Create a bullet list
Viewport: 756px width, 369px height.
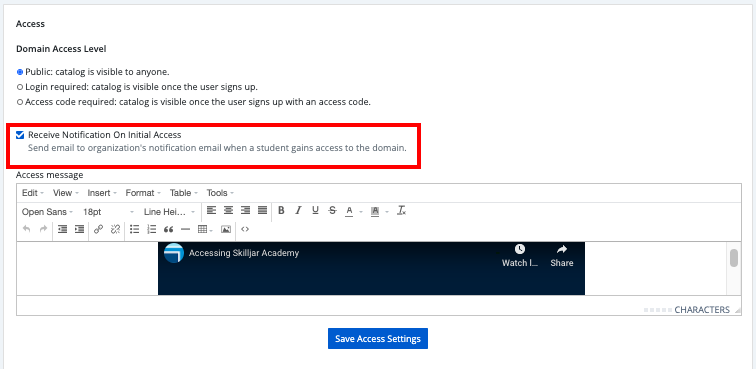(135, 229)
